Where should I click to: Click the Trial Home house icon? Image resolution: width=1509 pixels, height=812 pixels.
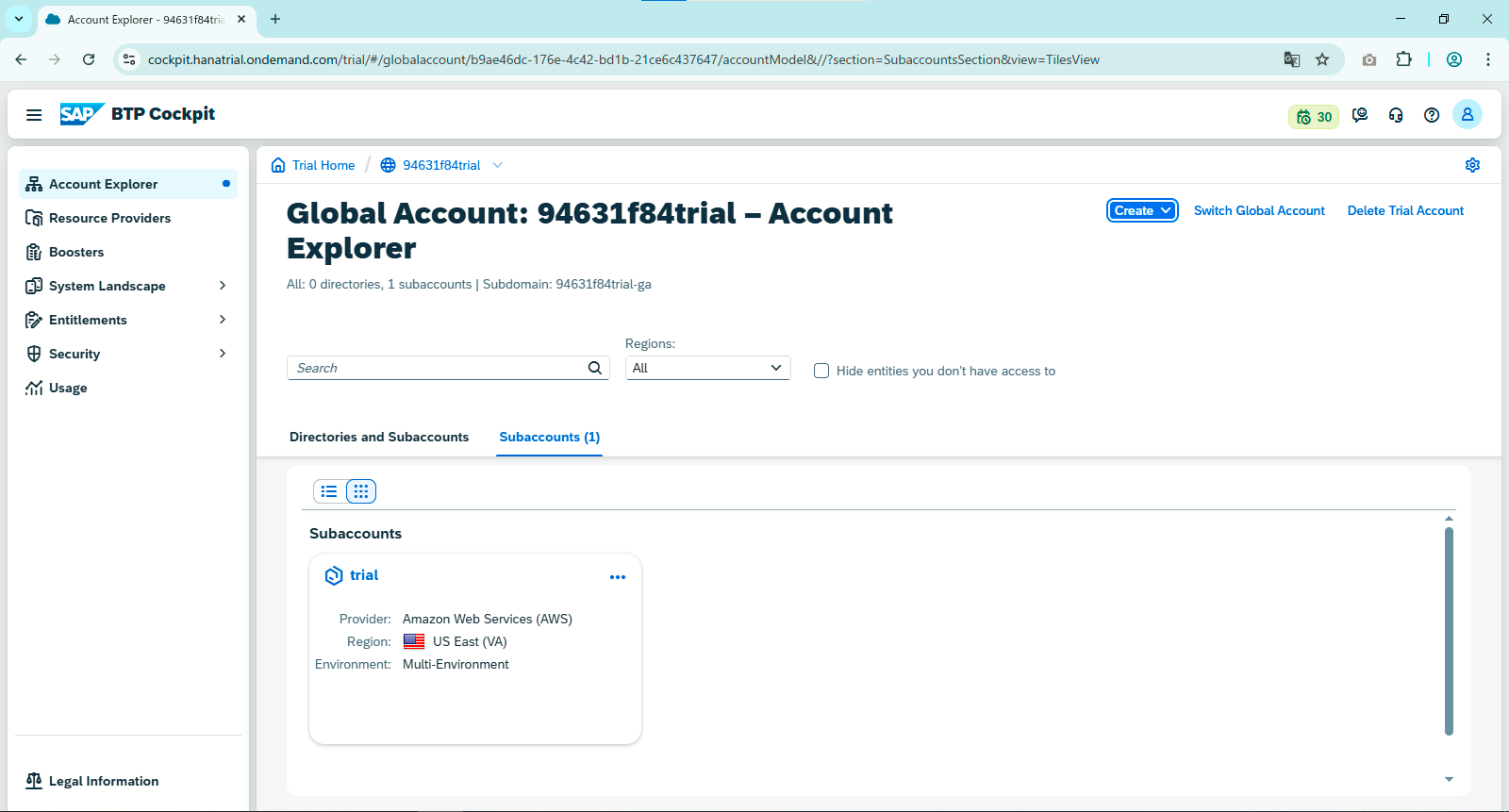[278, 165]
